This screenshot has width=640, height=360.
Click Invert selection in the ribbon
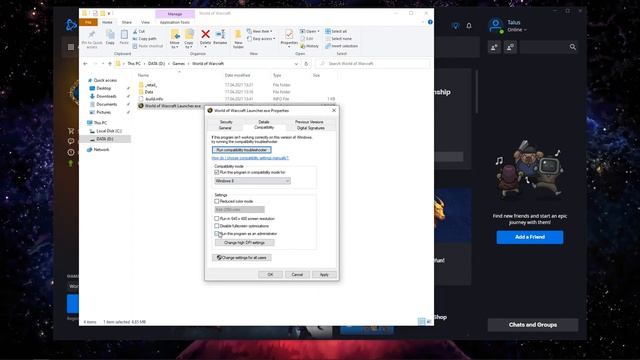point(342,46)
